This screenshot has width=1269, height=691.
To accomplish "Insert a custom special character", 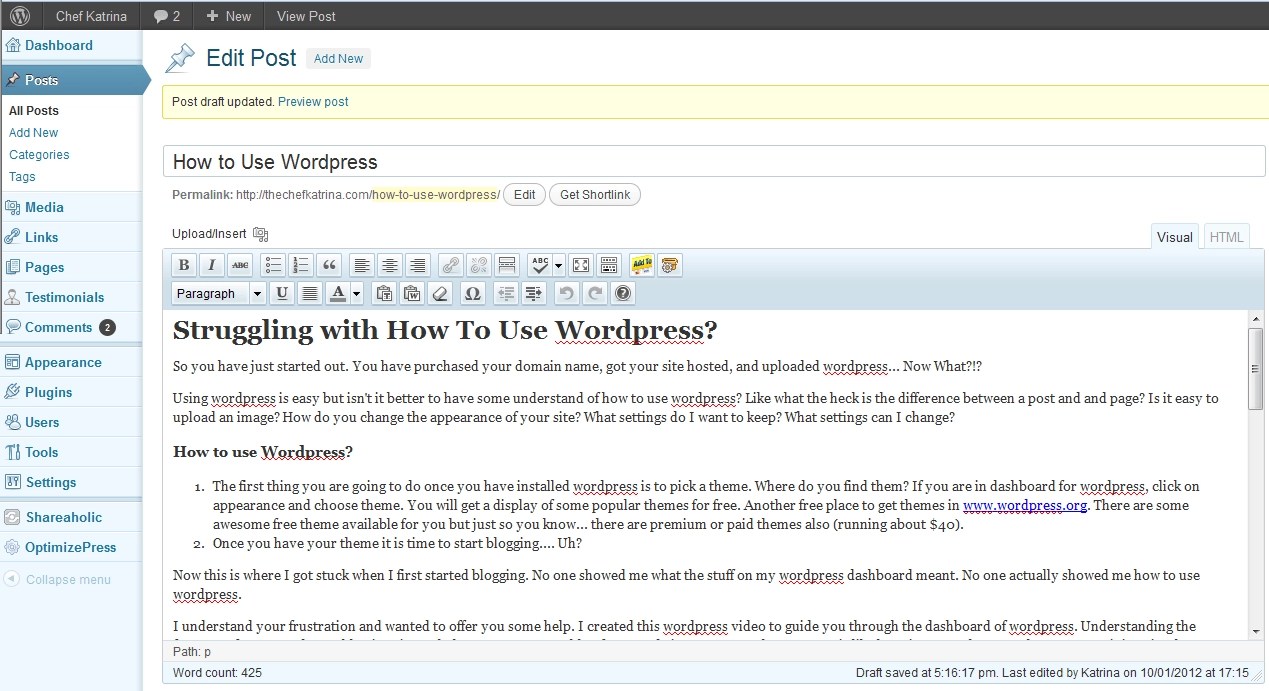I will 473,293.
